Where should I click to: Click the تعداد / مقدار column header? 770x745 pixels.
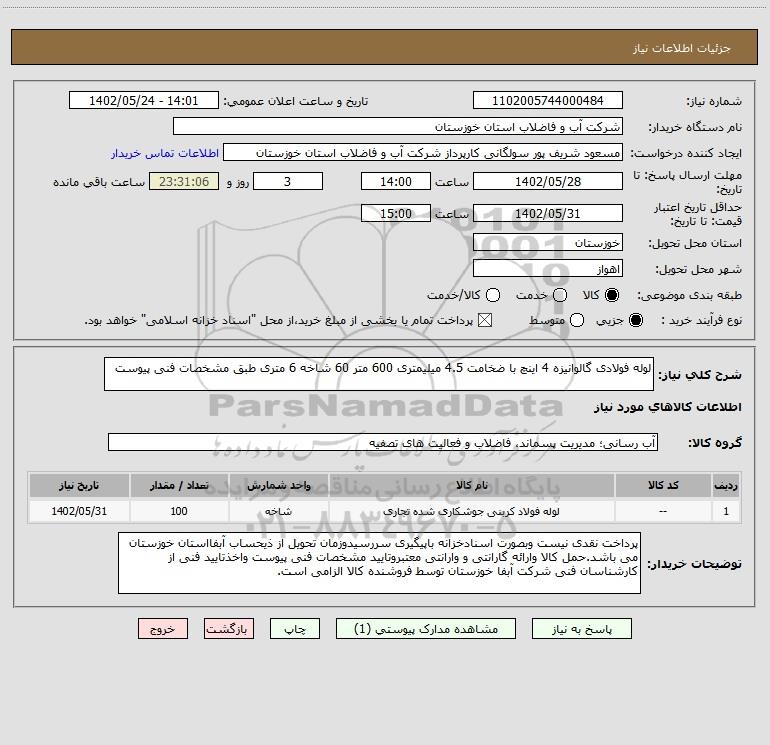tap(179, 485)
